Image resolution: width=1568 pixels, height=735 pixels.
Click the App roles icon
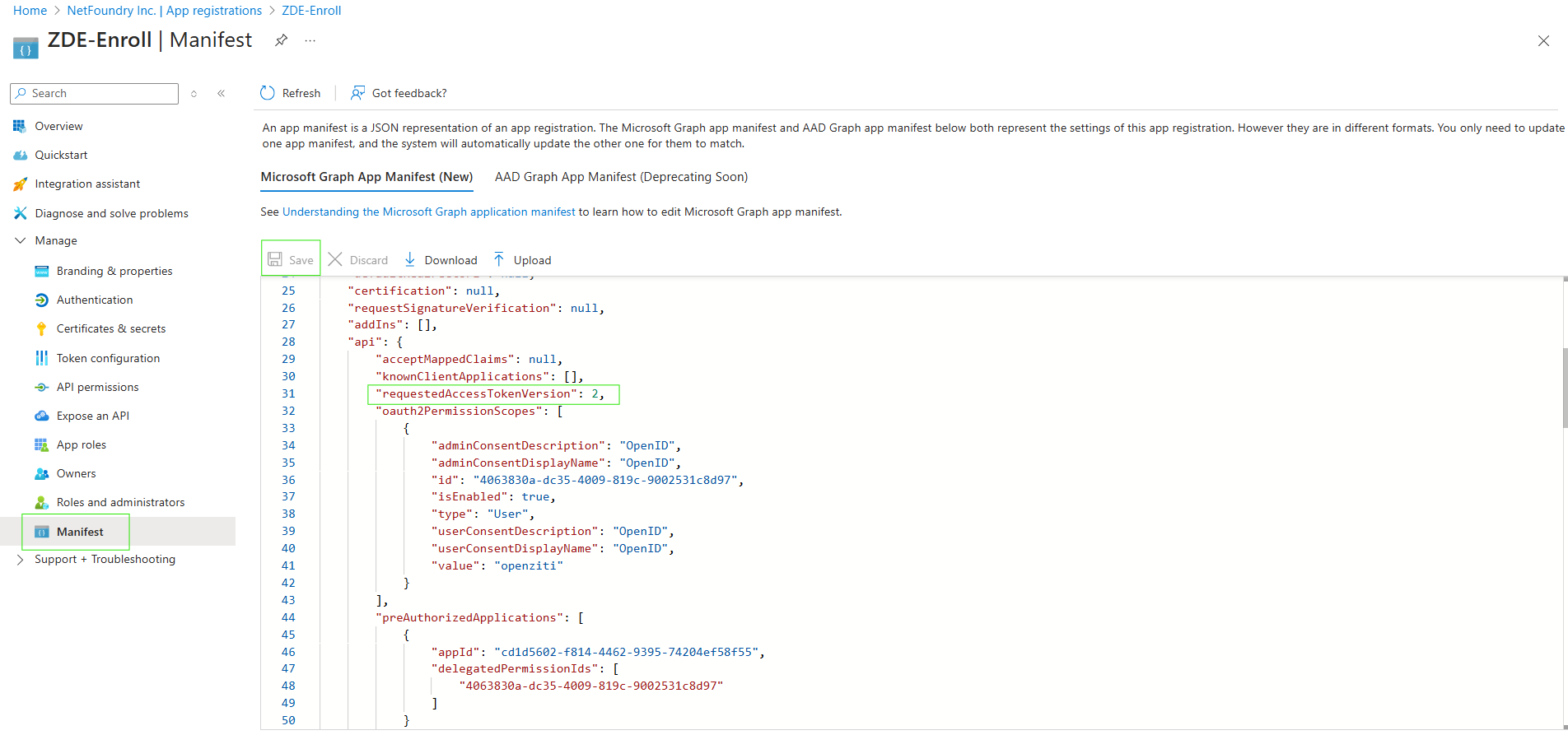[41, 444]
